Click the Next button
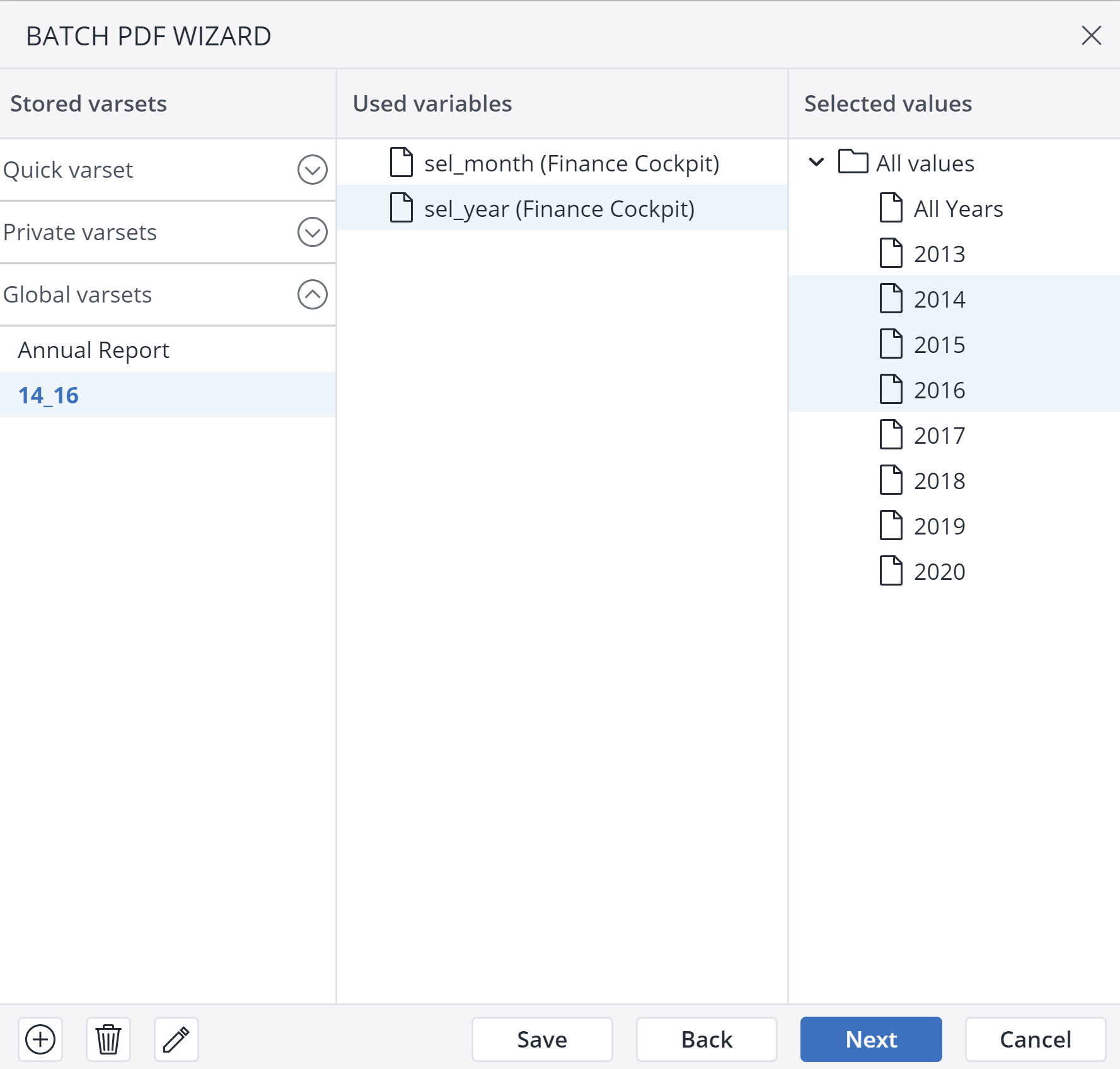 coord(870,1039)
